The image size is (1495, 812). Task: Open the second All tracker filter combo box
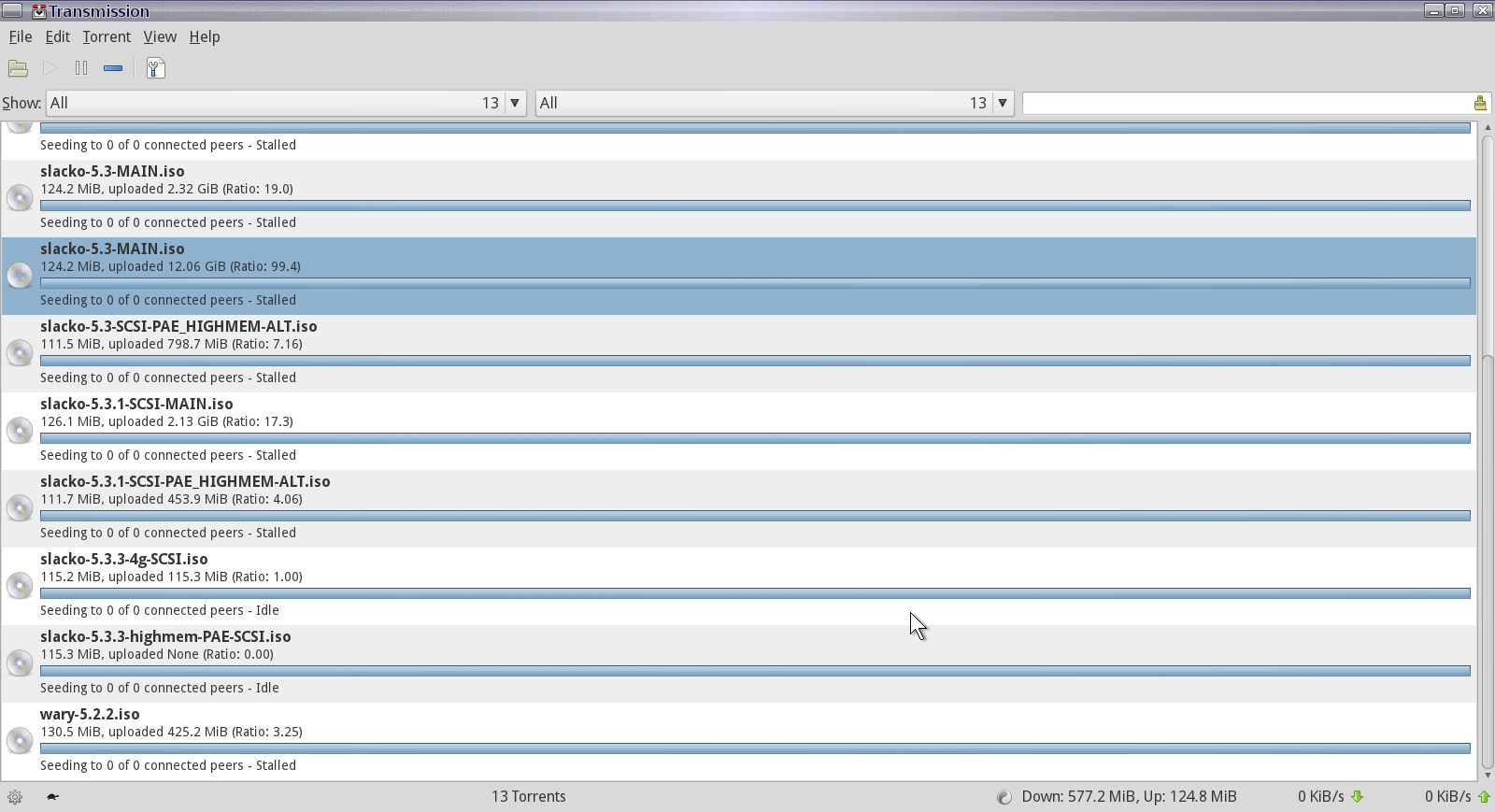[x=775, y=103]
